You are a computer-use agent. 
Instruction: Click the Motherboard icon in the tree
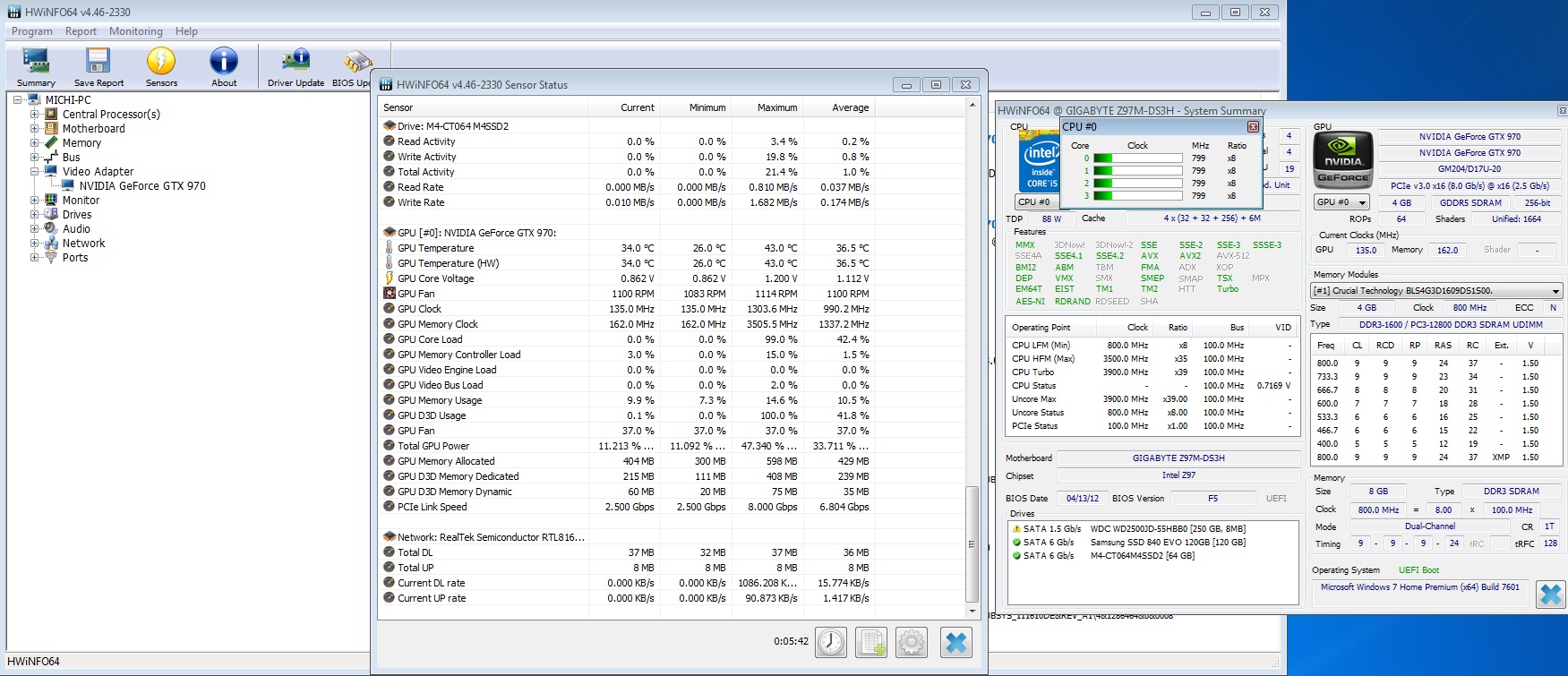click(52, 128)
